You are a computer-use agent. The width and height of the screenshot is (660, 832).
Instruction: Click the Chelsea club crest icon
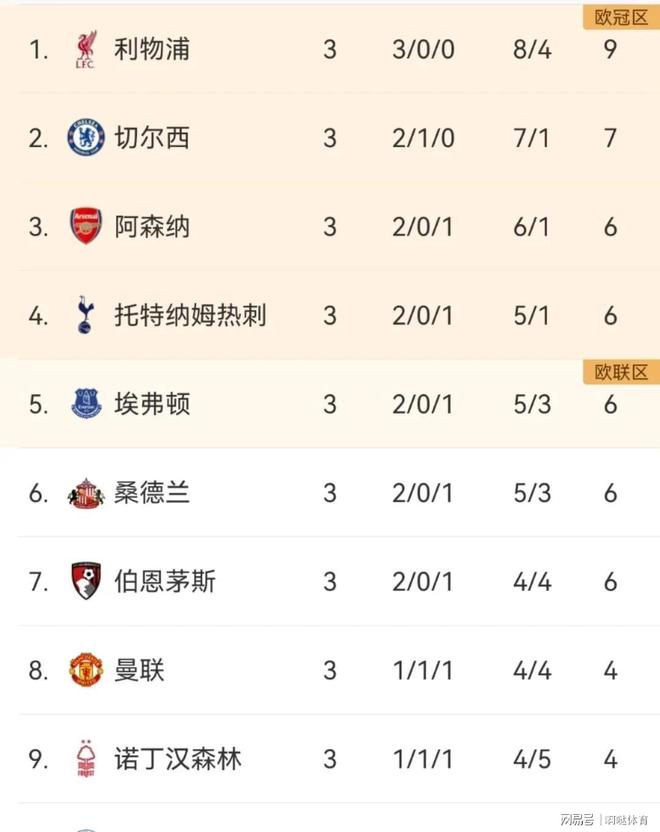click(x=85, y=137)
